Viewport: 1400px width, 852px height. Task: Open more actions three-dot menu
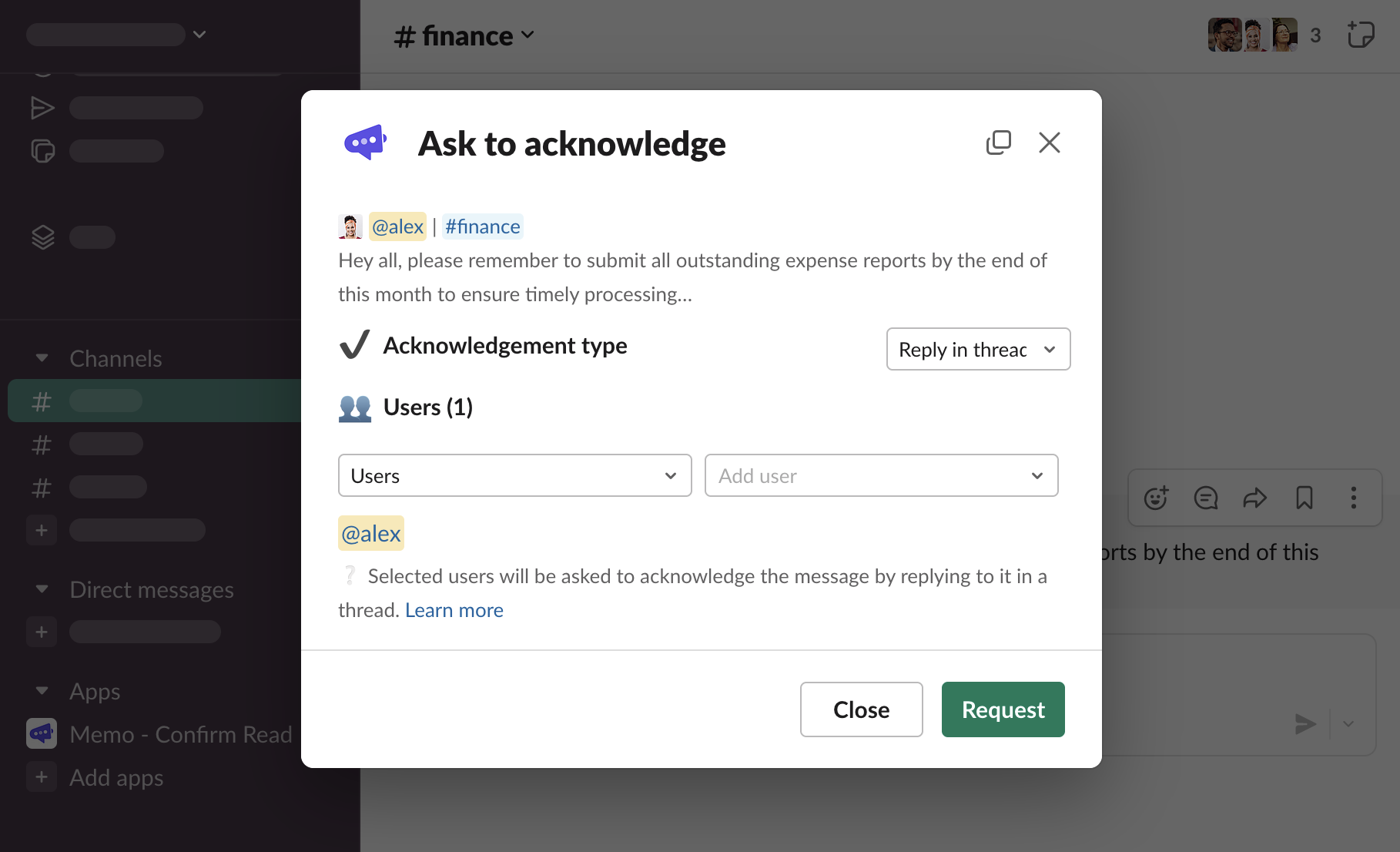point(1353,498)
